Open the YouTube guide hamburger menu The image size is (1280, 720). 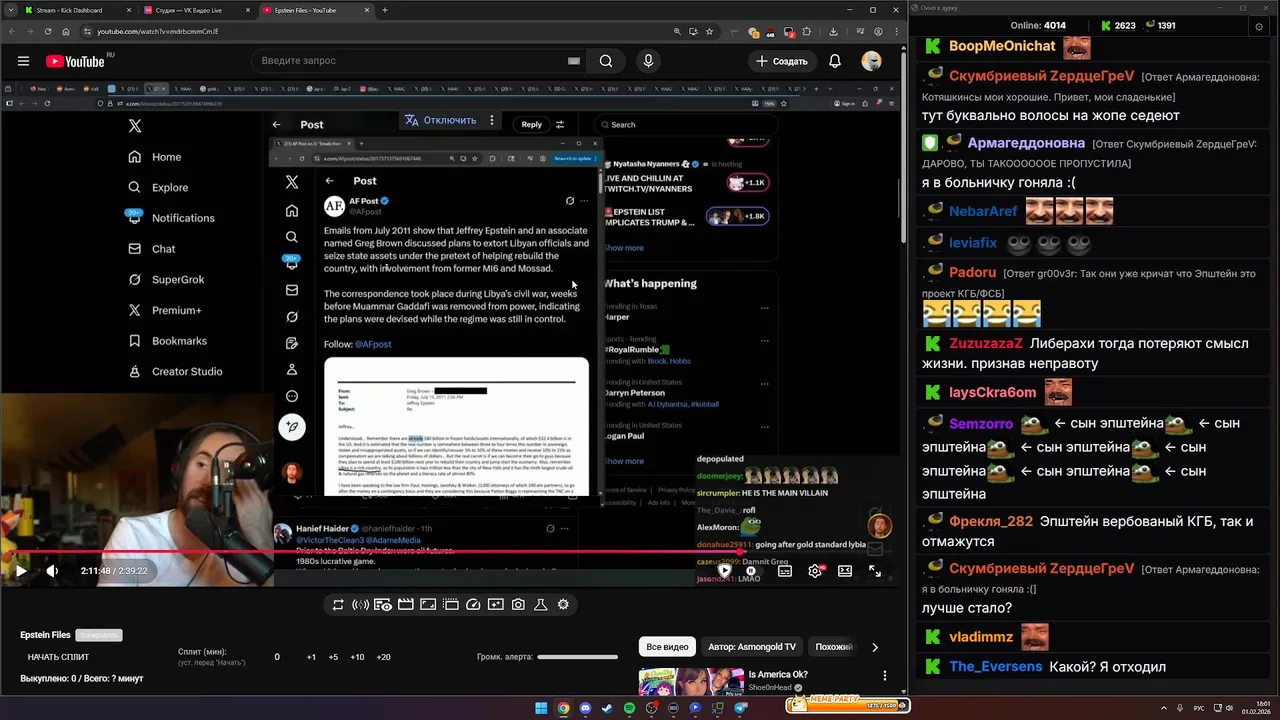click(x=23, y=61)
